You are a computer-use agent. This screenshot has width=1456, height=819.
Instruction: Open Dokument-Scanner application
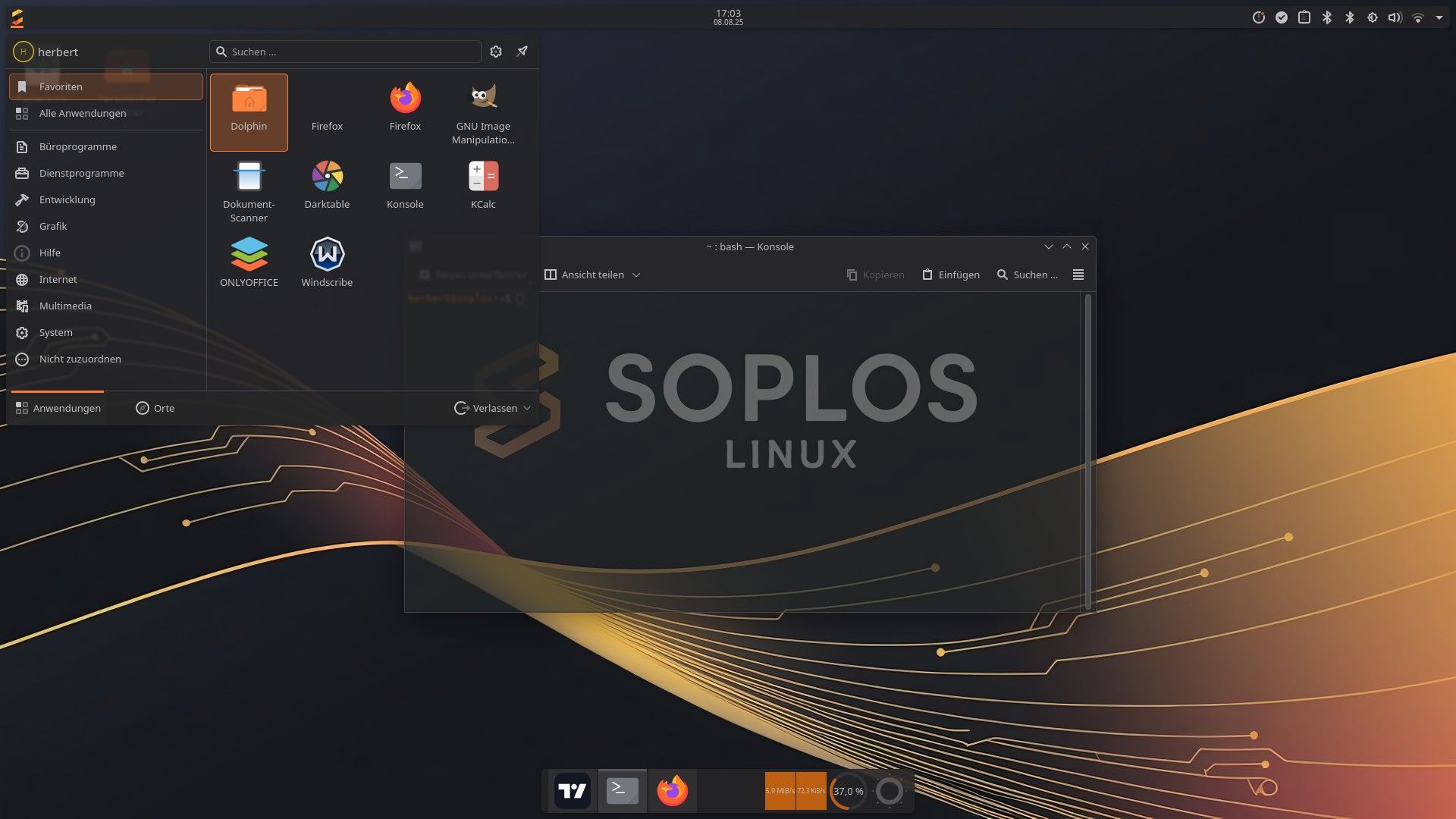(249, 190)
